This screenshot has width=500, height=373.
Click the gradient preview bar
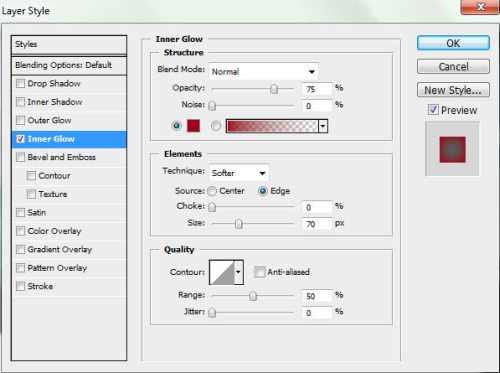pos(272,126)
